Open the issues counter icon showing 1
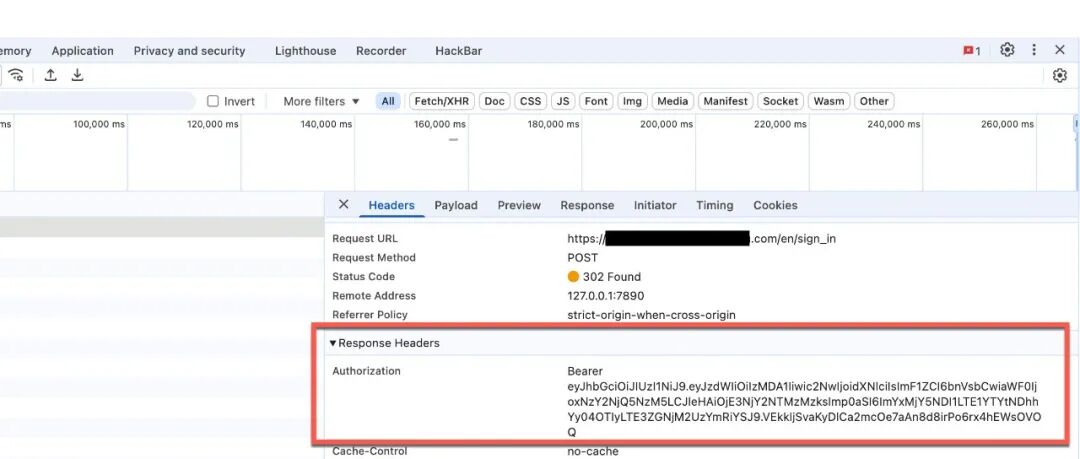The width and height of the screenshot is (1080, 459). 972,51
